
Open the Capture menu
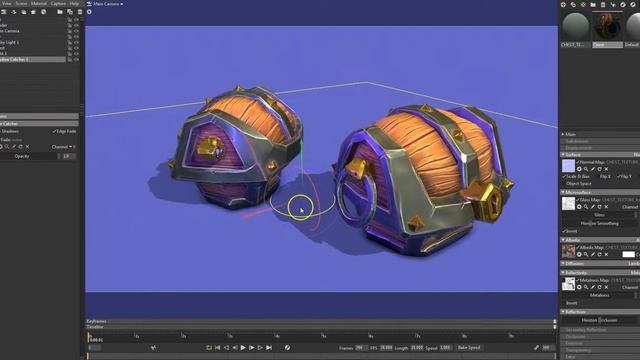pos(58,3)
